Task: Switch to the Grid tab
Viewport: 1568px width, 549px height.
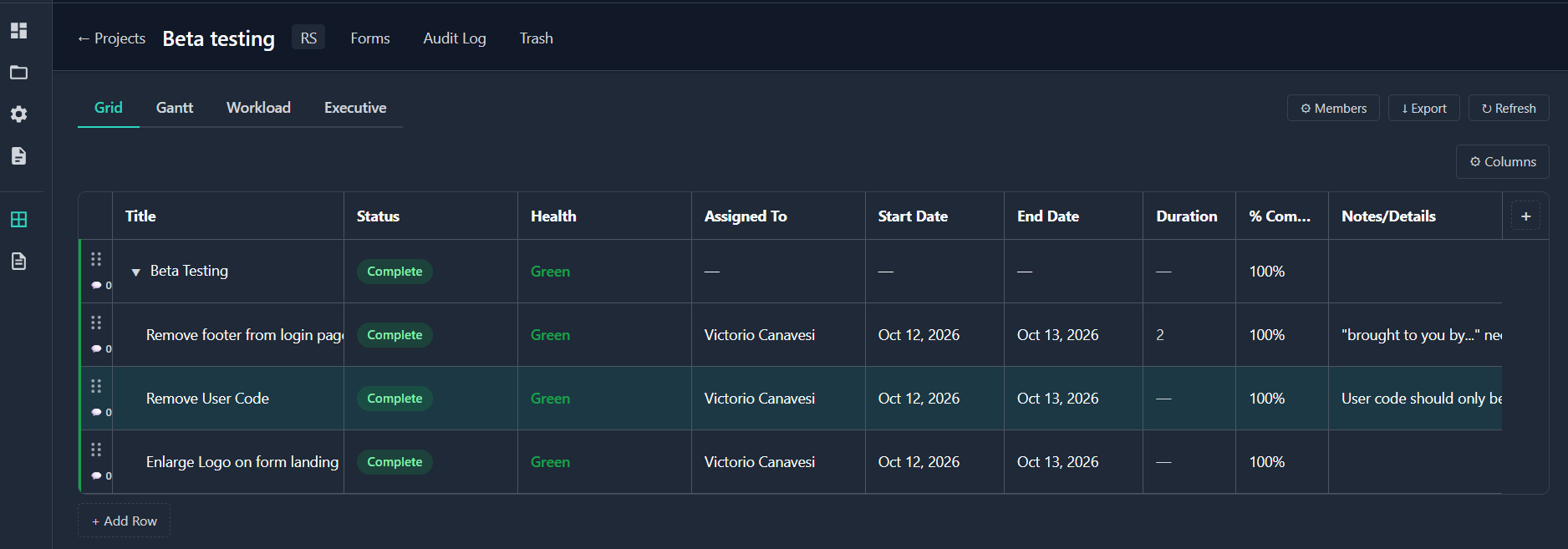Action: tap(109, 108)
